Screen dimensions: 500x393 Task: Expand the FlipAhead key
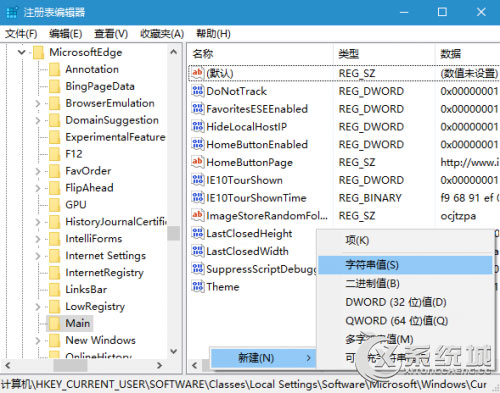tap(38, 188)
